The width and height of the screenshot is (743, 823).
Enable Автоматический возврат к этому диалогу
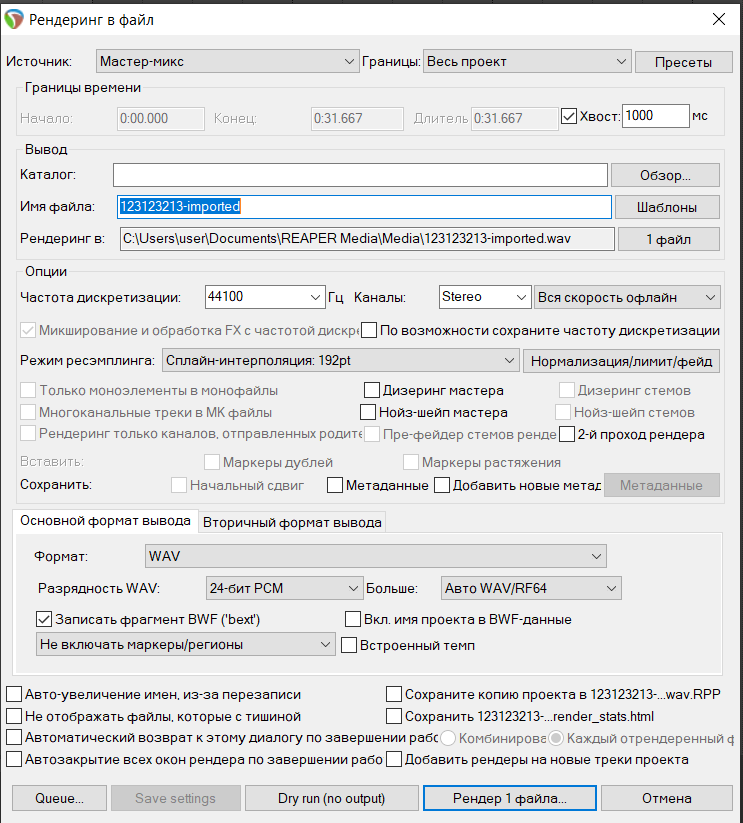[14, 737]
